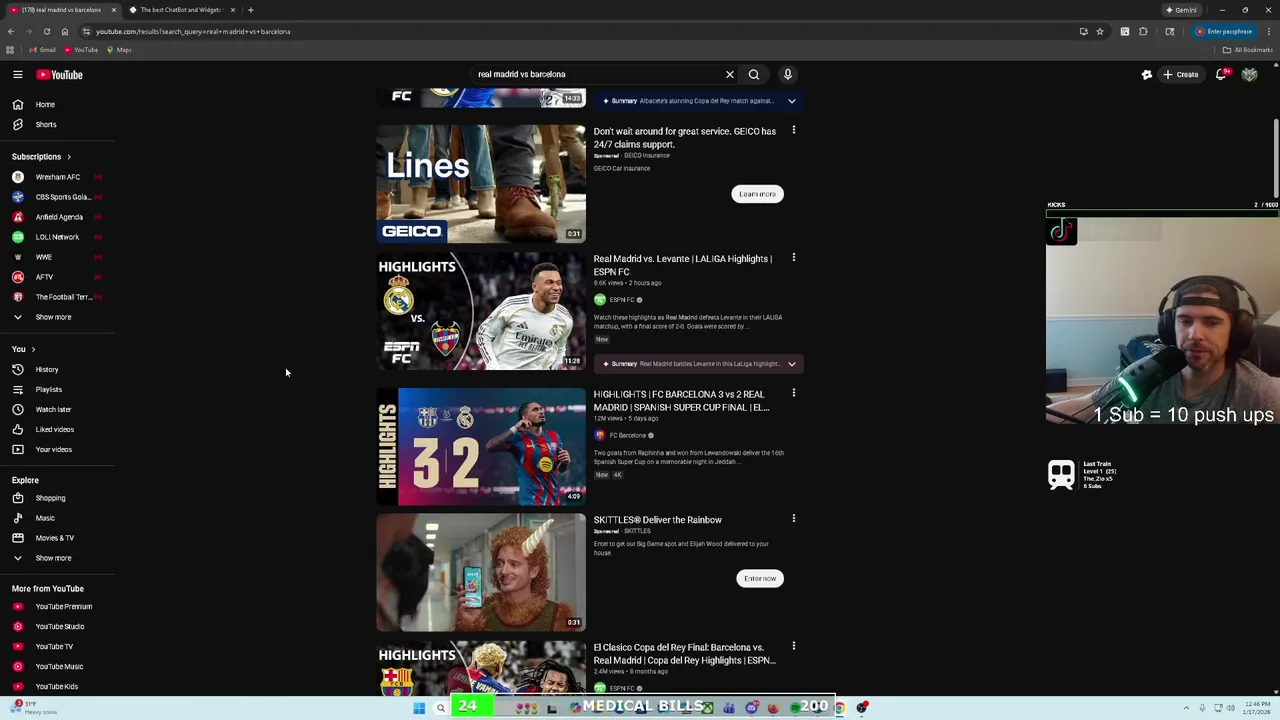1280x720 pixels.
Task: Open YouTube Studio link
Action: point(60,626)
